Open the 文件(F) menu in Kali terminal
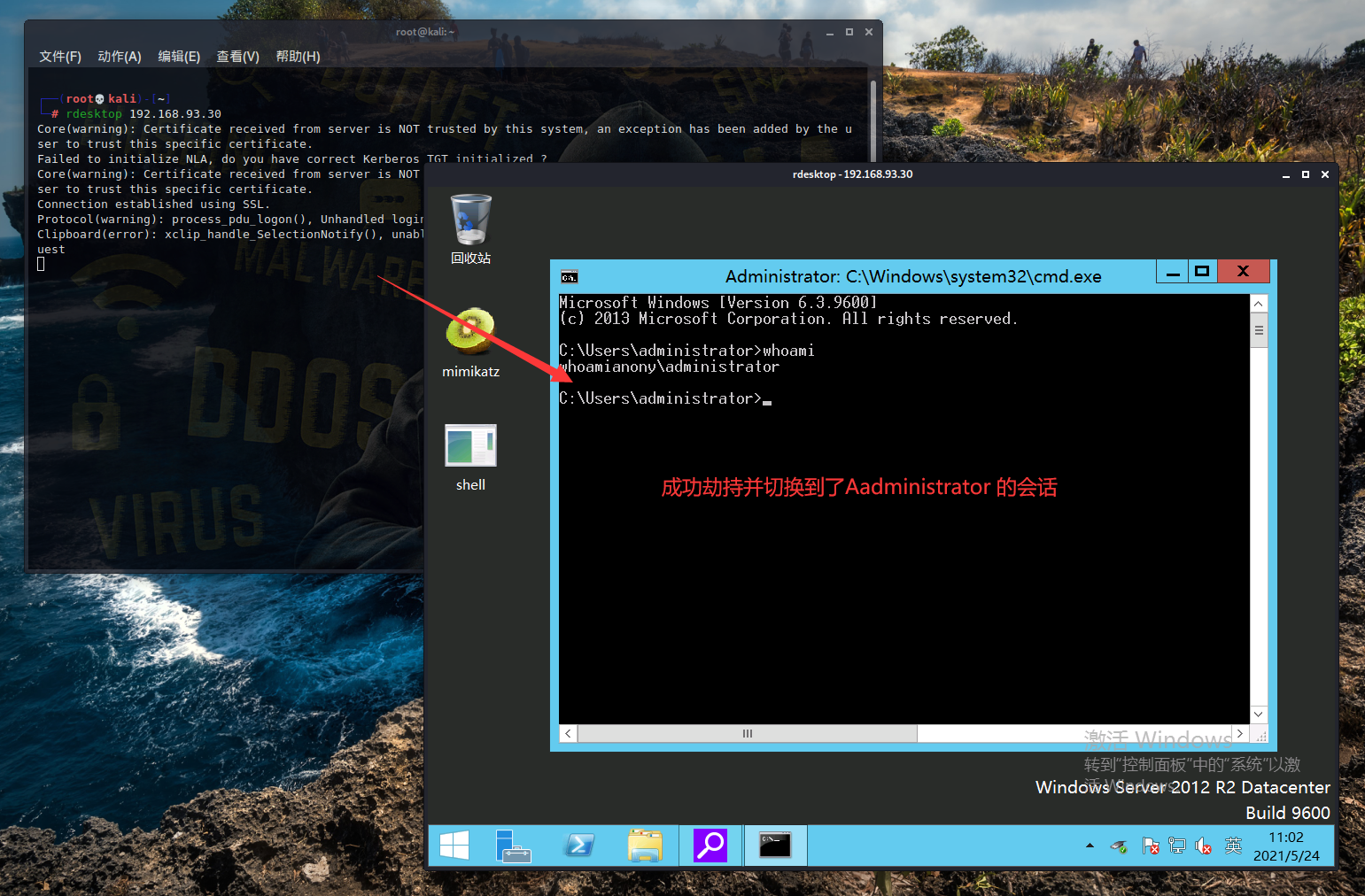 click(x=60, y=57)
